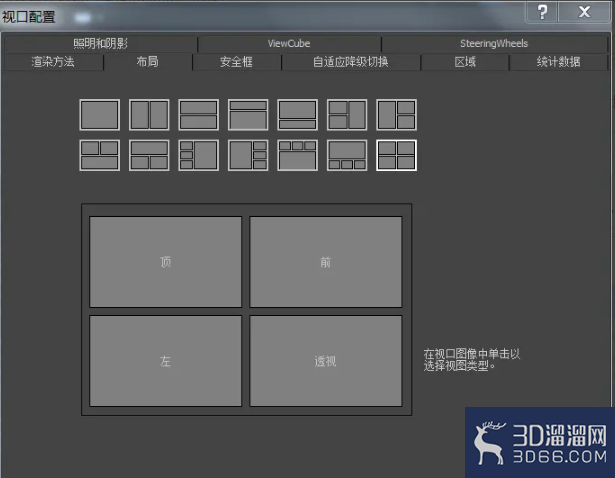Close the 视口配置 dialog
Image resolution: width=615 pixels, height=478 pixels.
[584, 12]
